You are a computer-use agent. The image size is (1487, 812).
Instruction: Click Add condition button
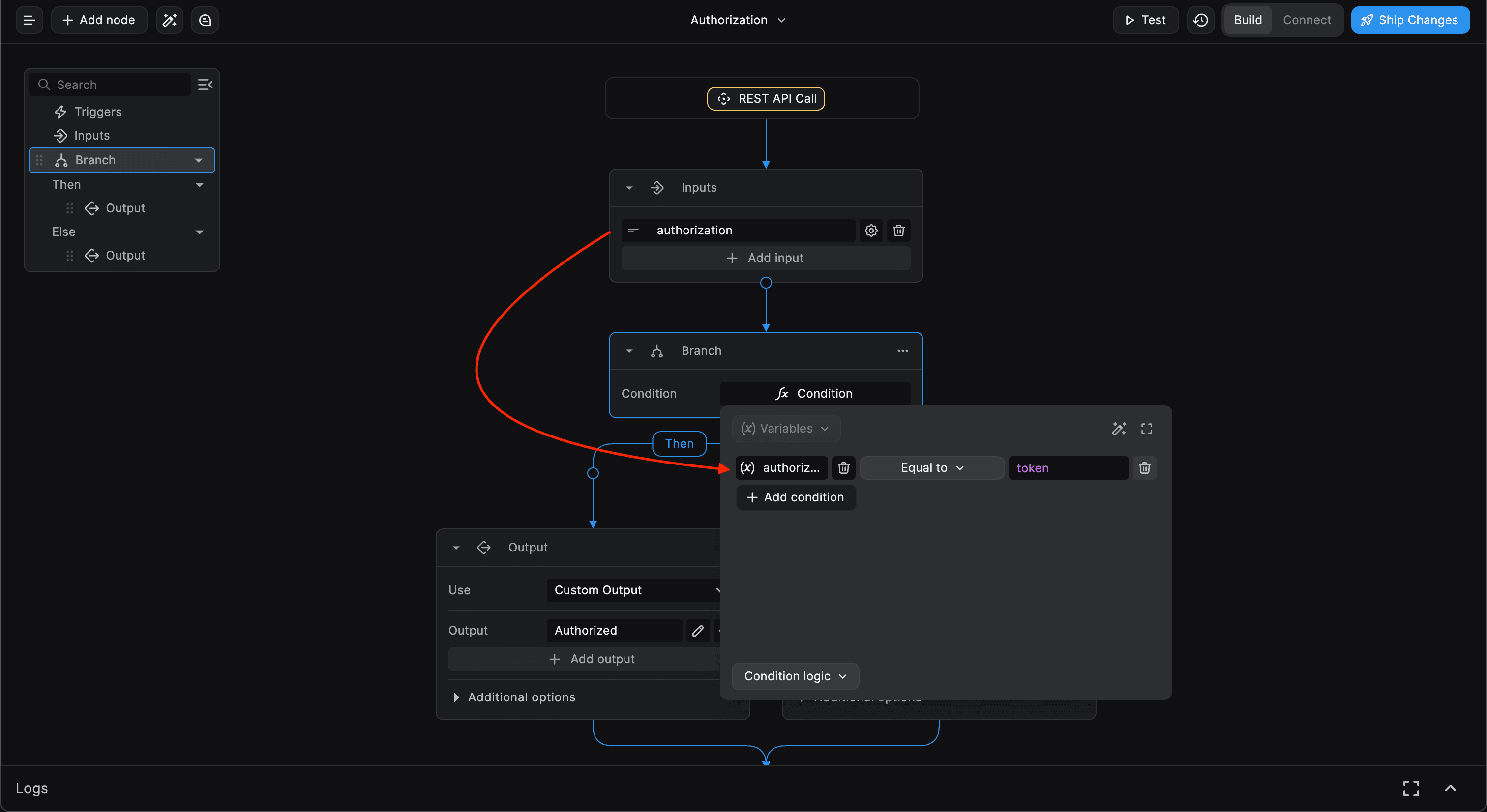(x=796, y=498)
